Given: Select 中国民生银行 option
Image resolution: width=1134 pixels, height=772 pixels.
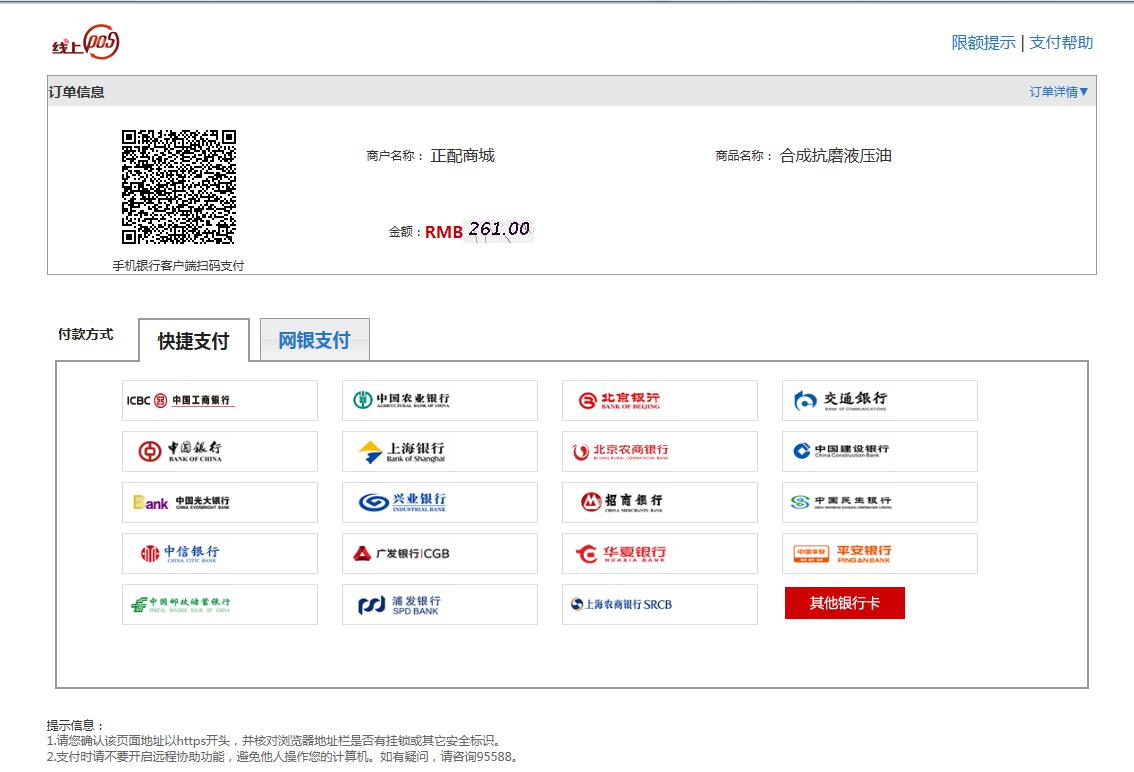Looking at the screenshot, I should point(879,502).
